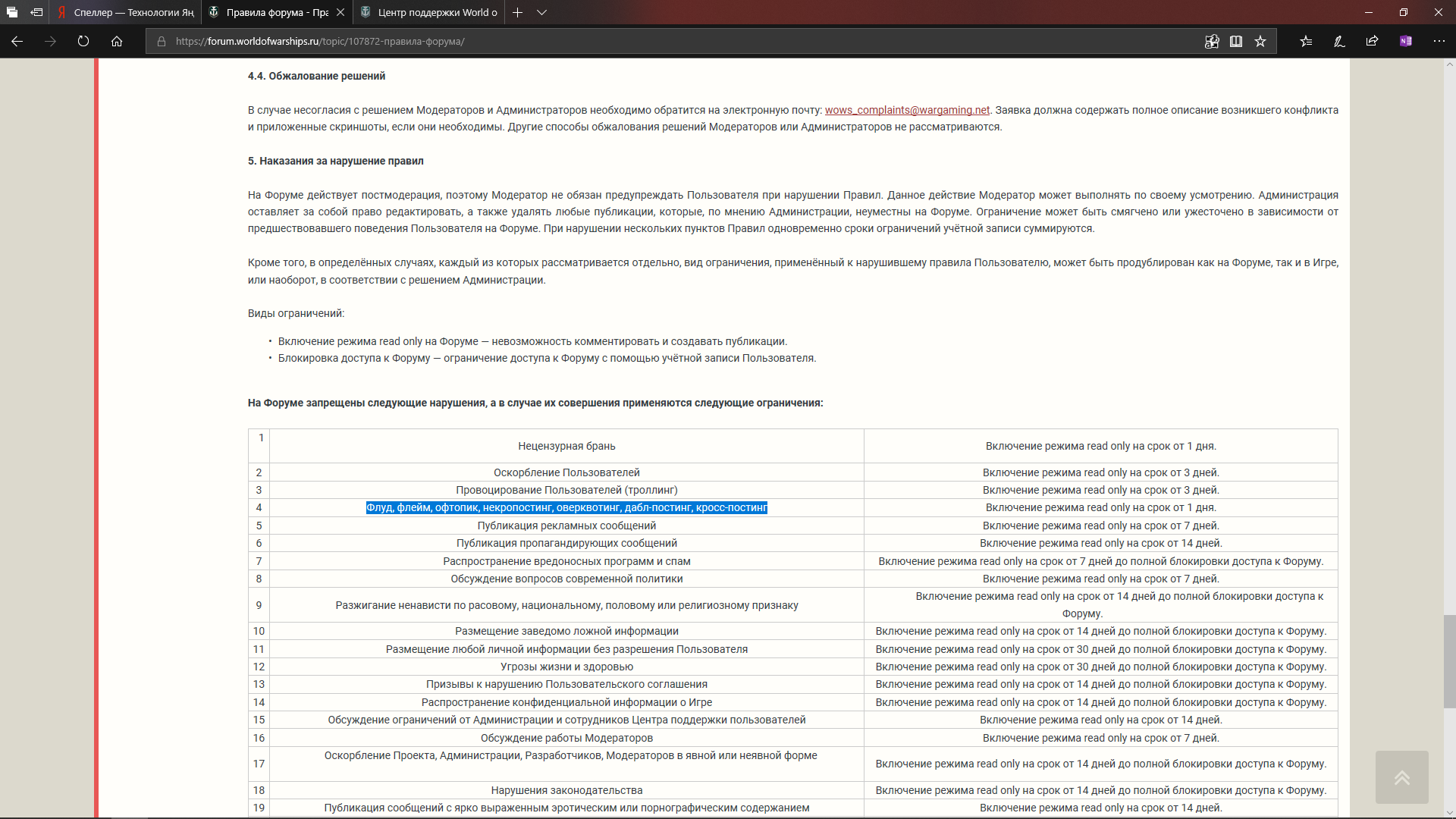Close the Правила форума tab
The width and height of the screenshot is (1456, 819).
[340, 12]
